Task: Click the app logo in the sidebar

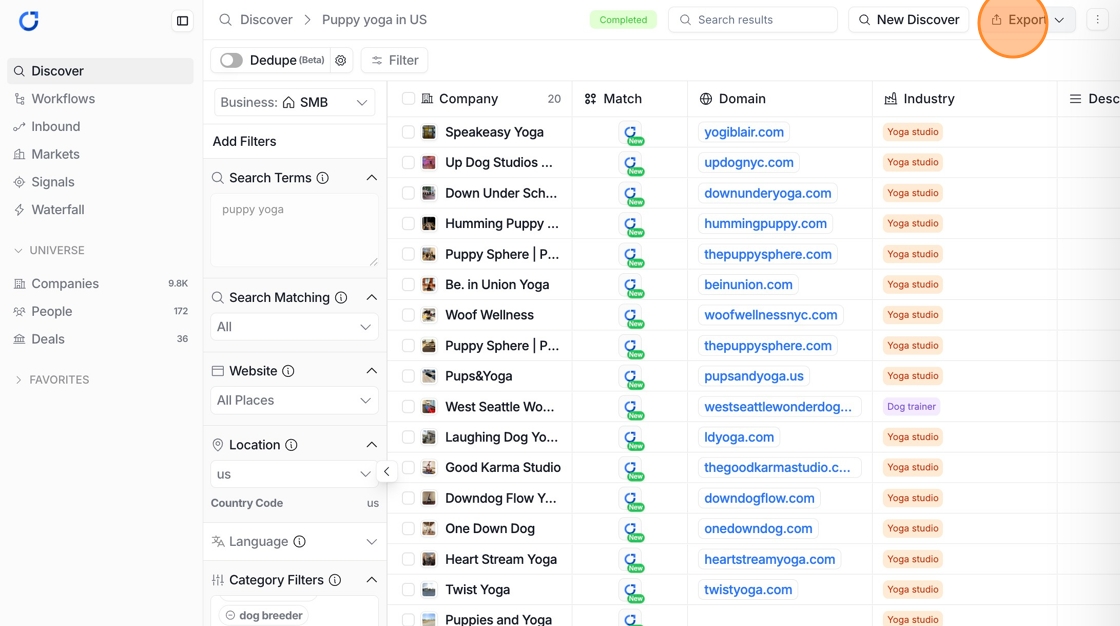Action: pos(29,21)
